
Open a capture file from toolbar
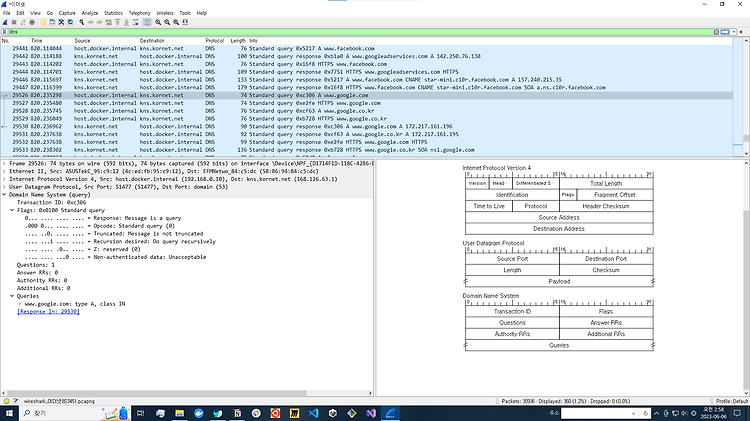click(x=43, y=22)
